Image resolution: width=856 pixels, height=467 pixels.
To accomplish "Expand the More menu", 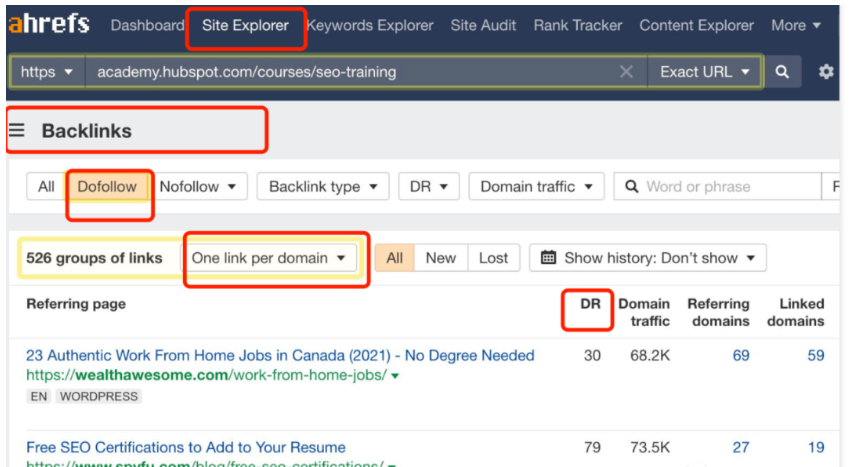I will point(796,25).
